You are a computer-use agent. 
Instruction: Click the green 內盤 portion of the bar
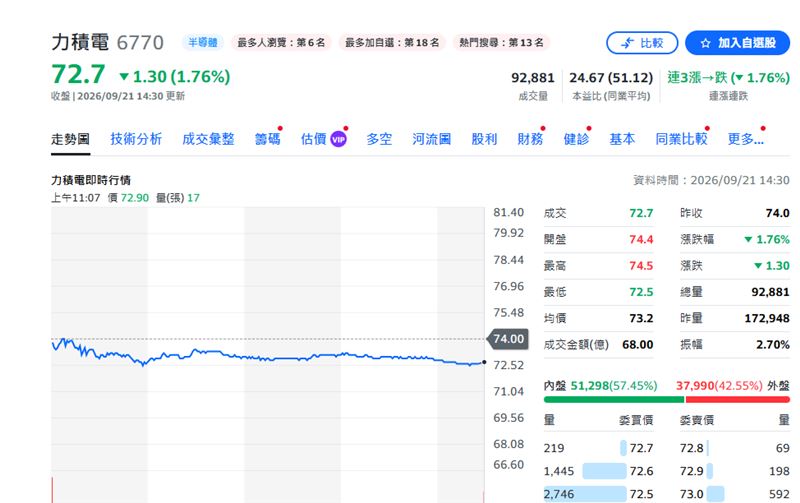coord(614,399)
